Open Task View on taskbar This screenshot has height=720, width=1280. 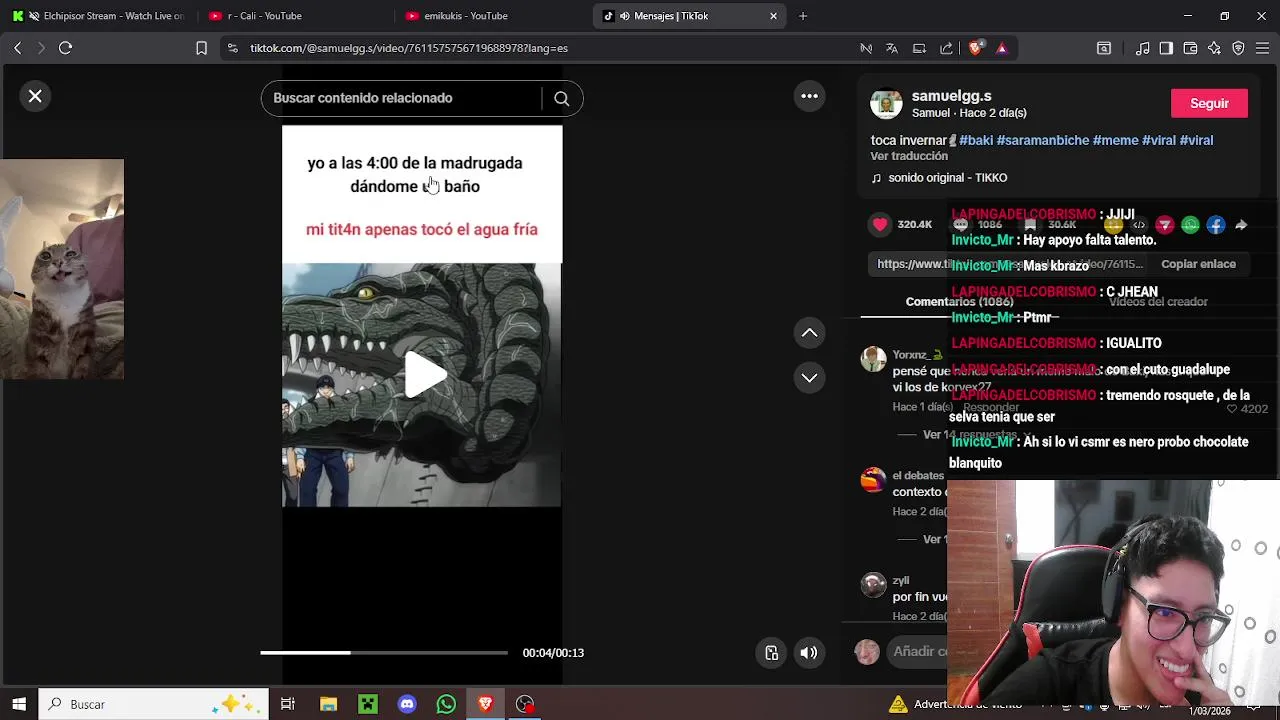[x=288, y=704]
